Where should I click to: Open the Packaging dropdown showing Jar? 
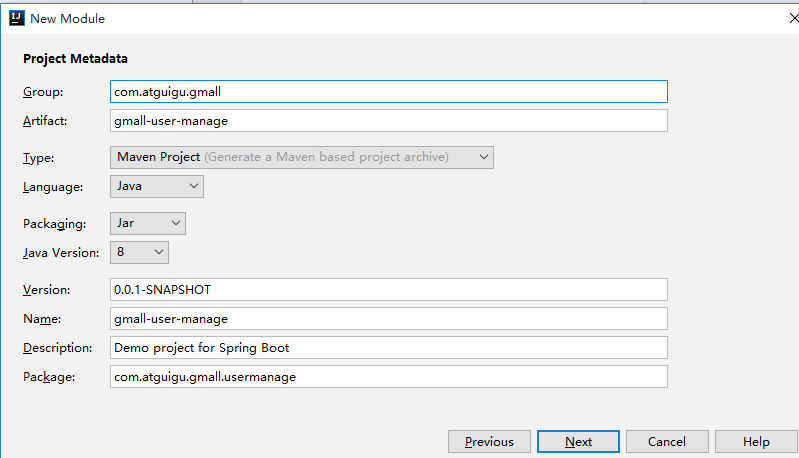[147, 223]
